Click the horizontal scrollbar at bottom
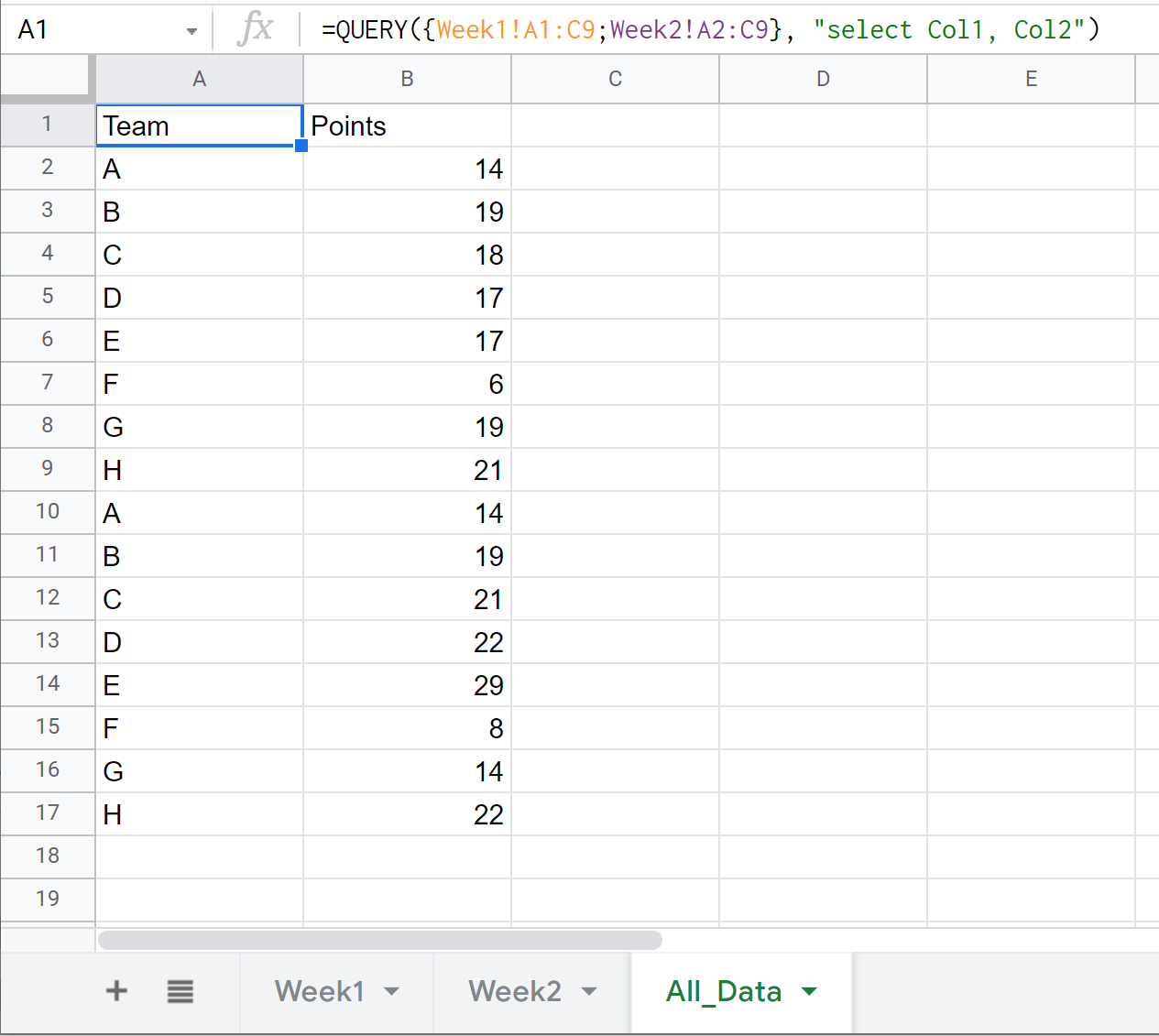This screenshot has height=1036, width=1159. point(379,941)
